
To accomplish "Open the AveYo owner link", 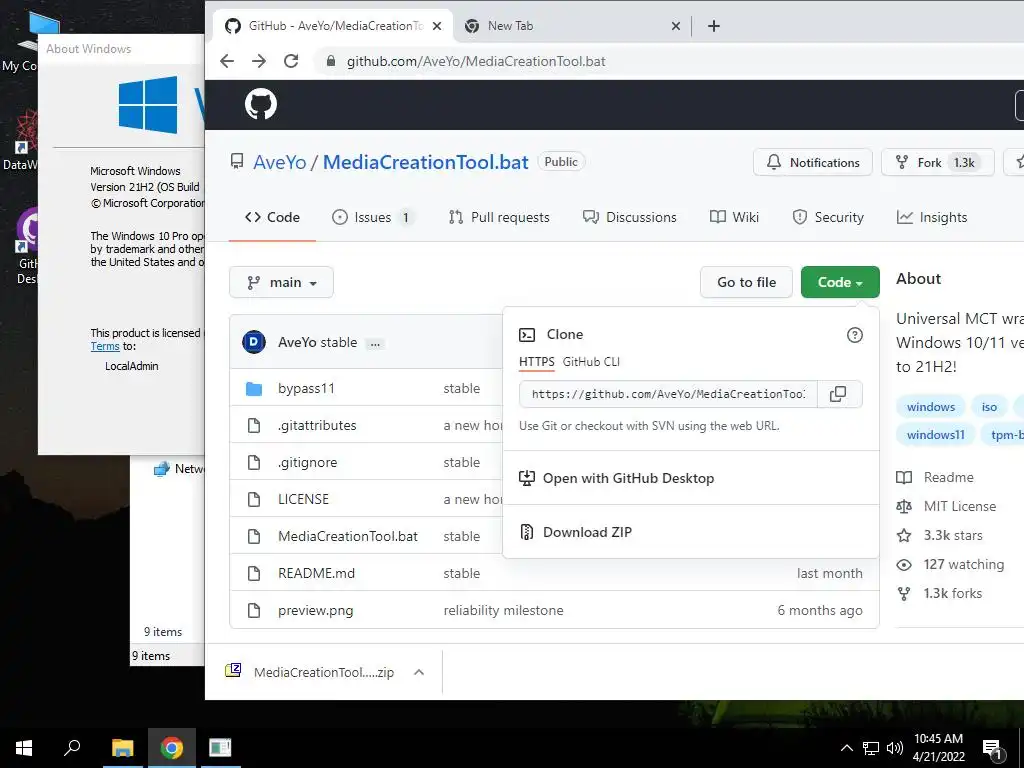I will click(280, 162).
